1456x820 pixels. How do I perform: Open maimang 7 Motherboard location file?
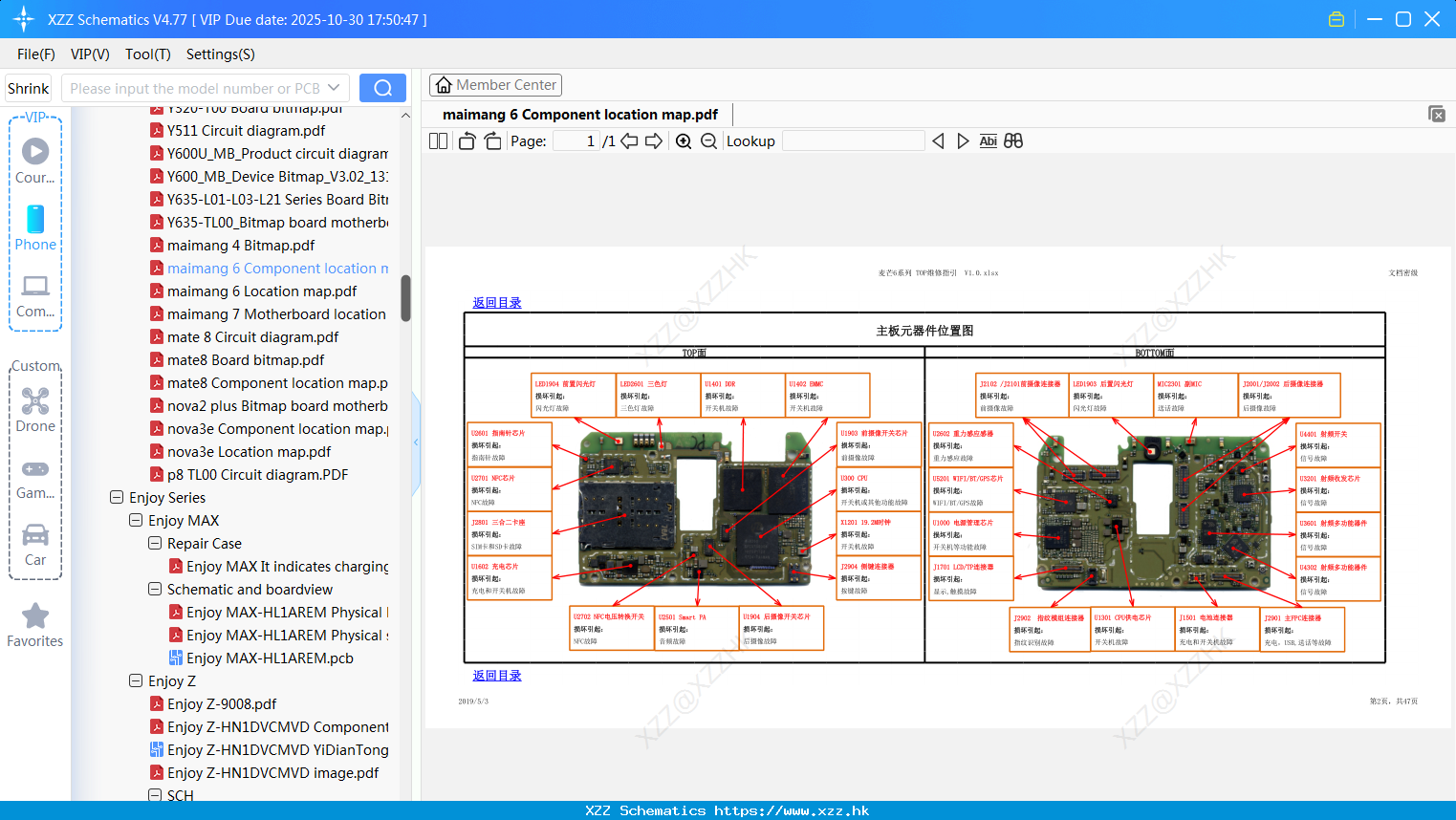(x=268, y=314)
